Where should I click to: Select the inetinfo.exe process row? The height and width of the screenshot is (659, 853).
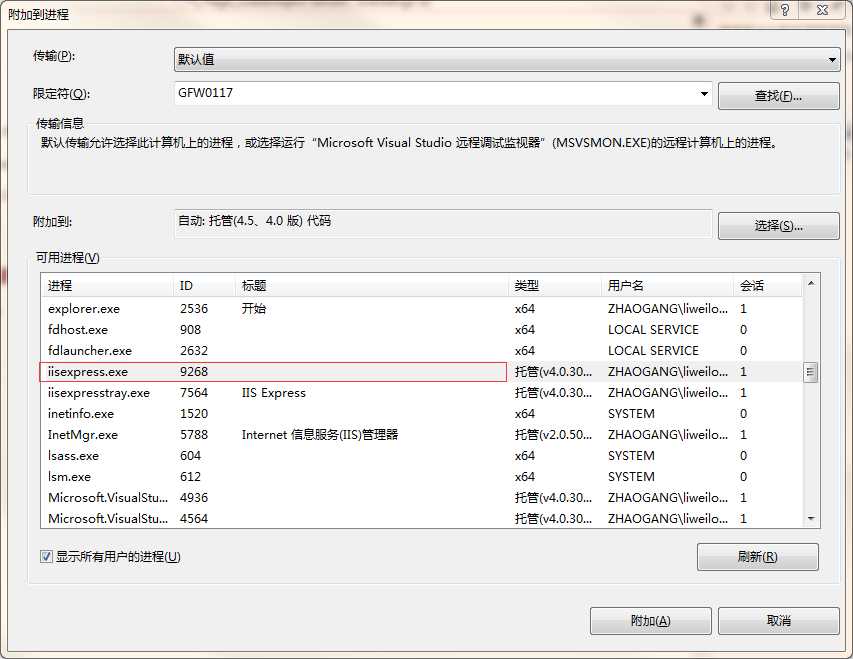click(422, 414)
